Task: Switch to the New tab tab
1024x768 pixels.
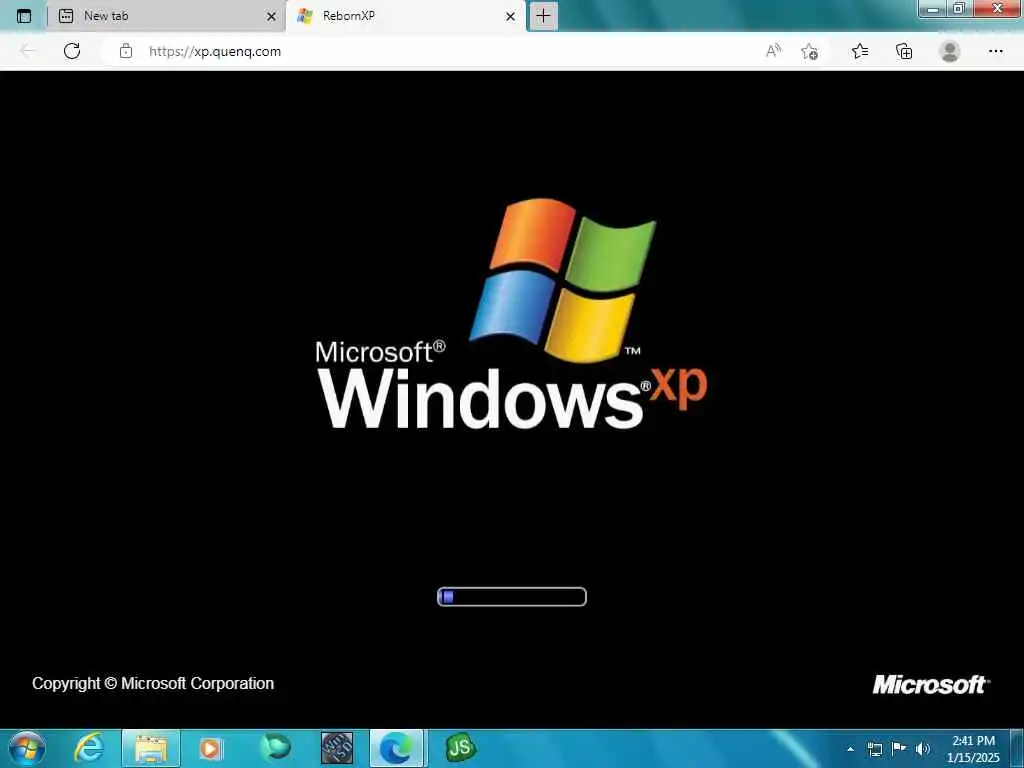Action: coord(163,16)
